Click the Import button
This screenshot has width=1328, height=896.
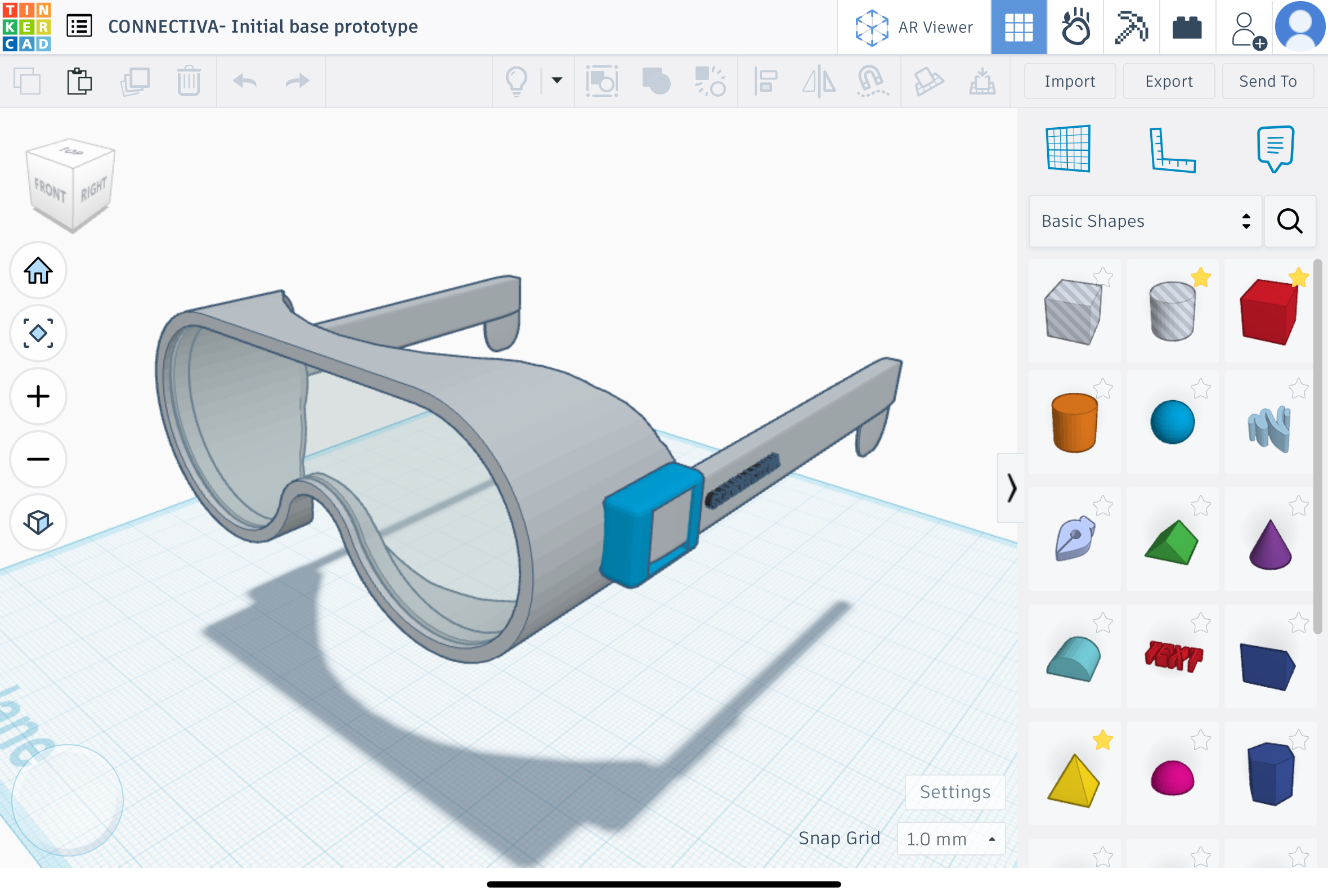point(1069,81)
